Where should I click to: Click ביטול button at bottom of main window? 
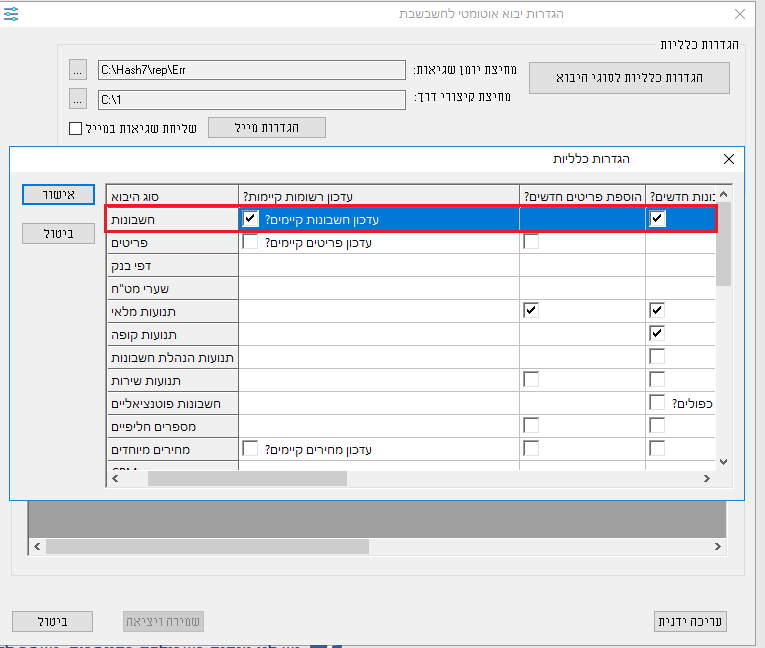tap(53, 622)
